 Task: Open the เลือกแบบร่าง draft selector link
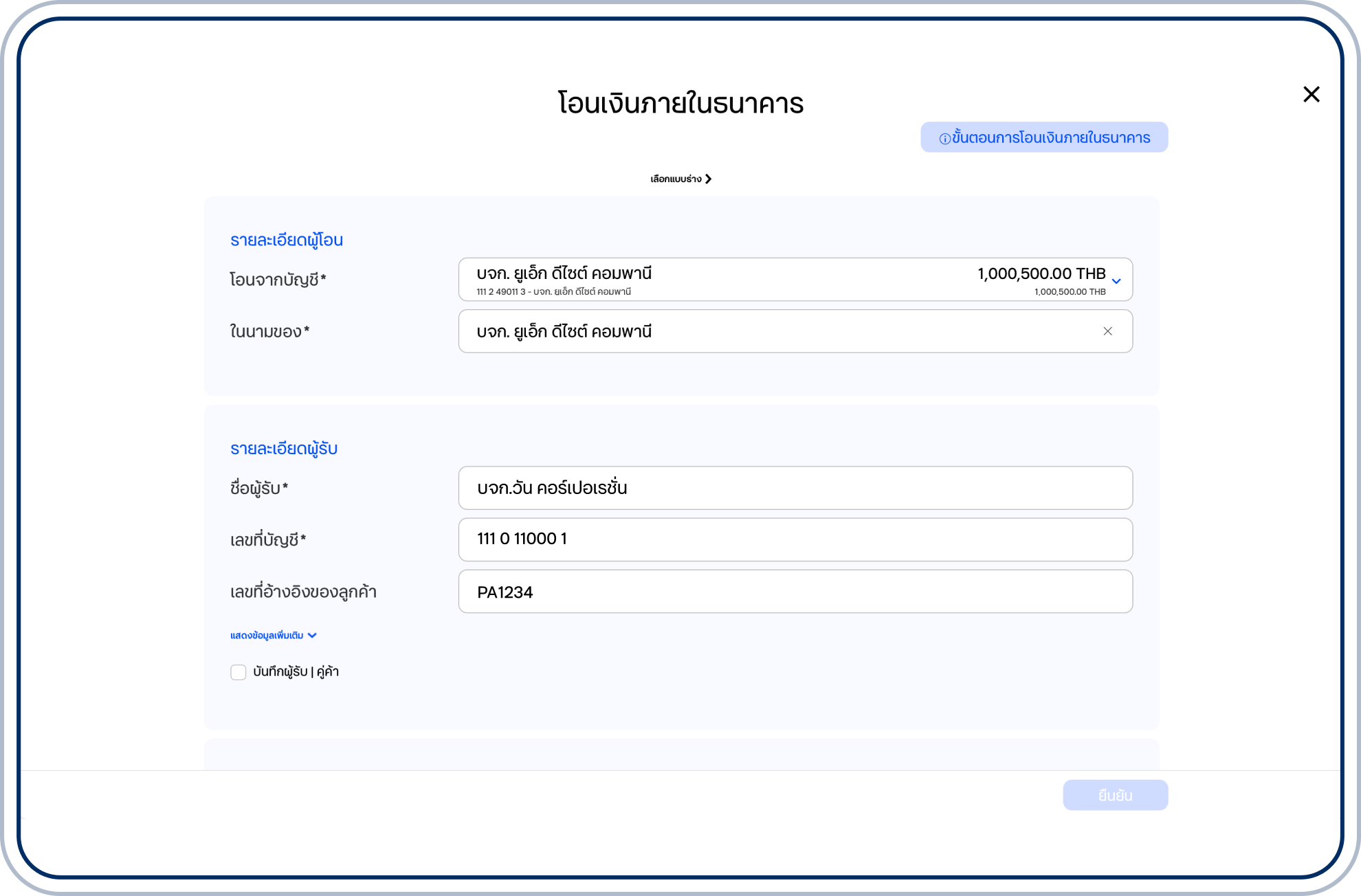[x=676, y=179]
